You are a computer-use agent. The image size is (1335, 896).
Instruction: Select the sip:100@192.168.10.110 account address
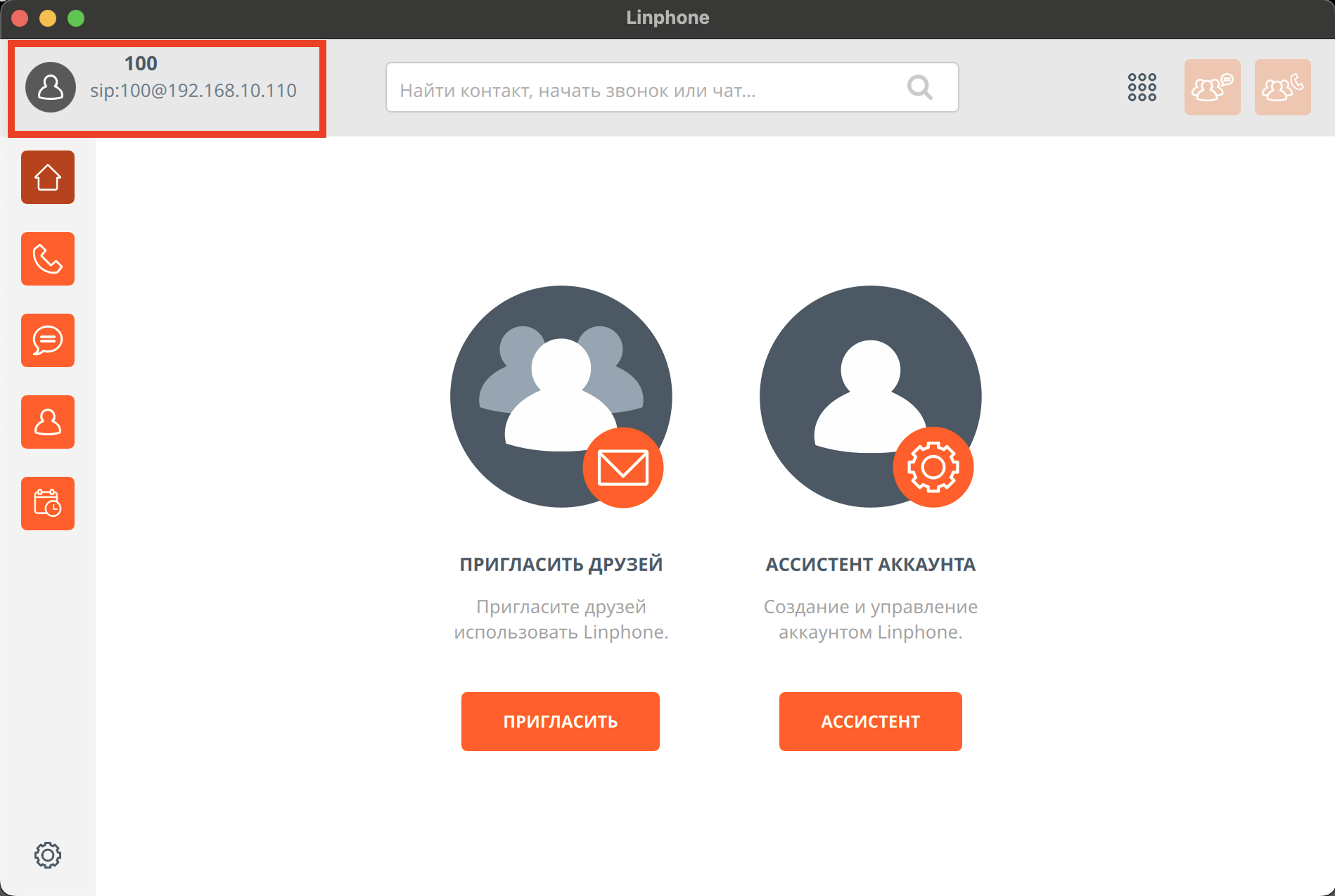pos(193,91)
